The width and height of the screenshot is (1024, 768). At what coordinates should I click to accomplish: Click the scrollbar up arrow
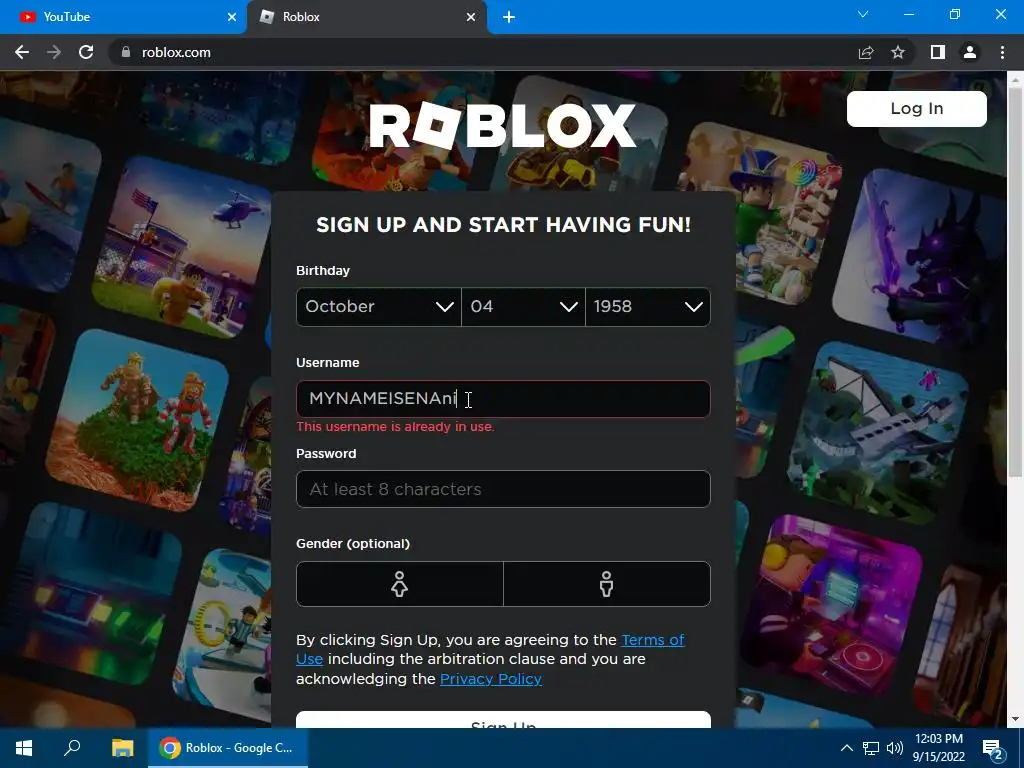[1016, 78]
